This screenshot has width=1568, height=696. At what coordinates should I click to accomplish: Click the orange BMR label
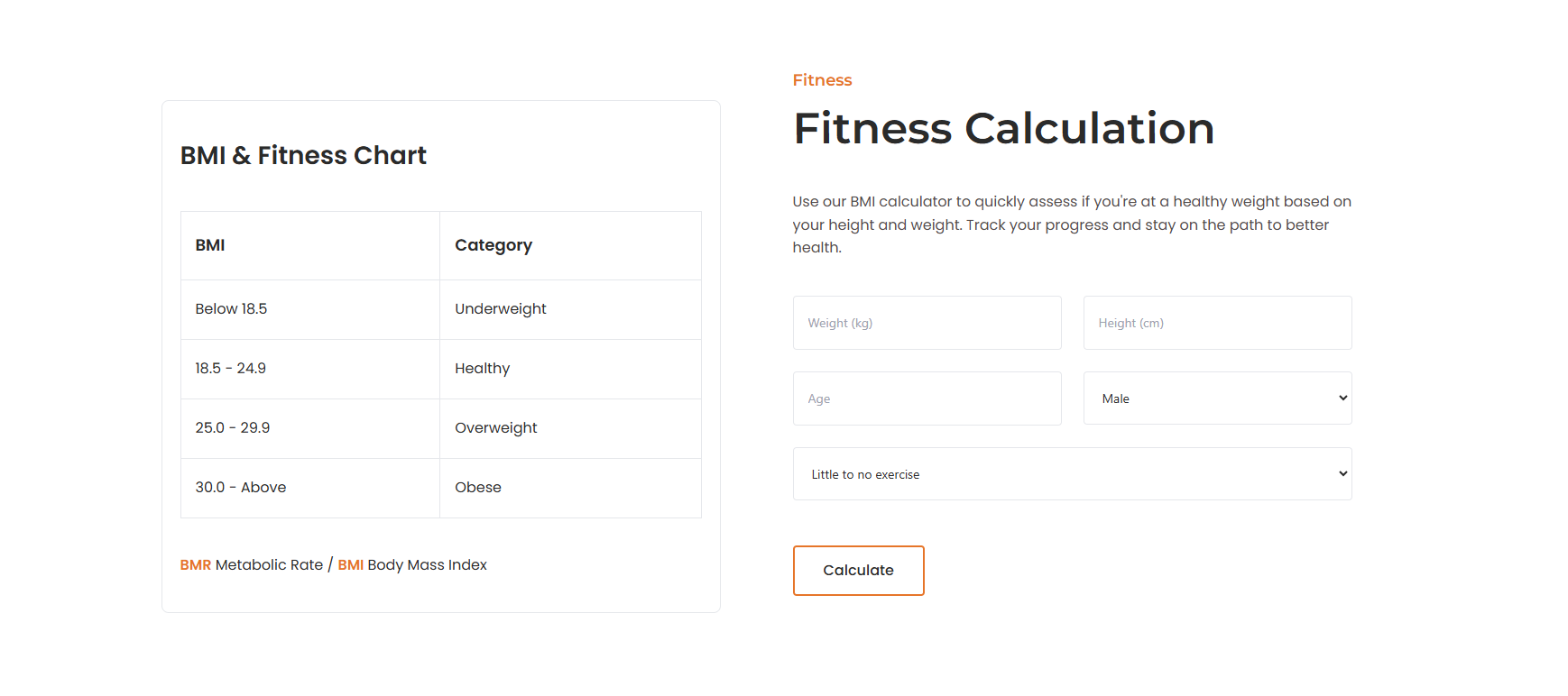click(x=195, y=565)
